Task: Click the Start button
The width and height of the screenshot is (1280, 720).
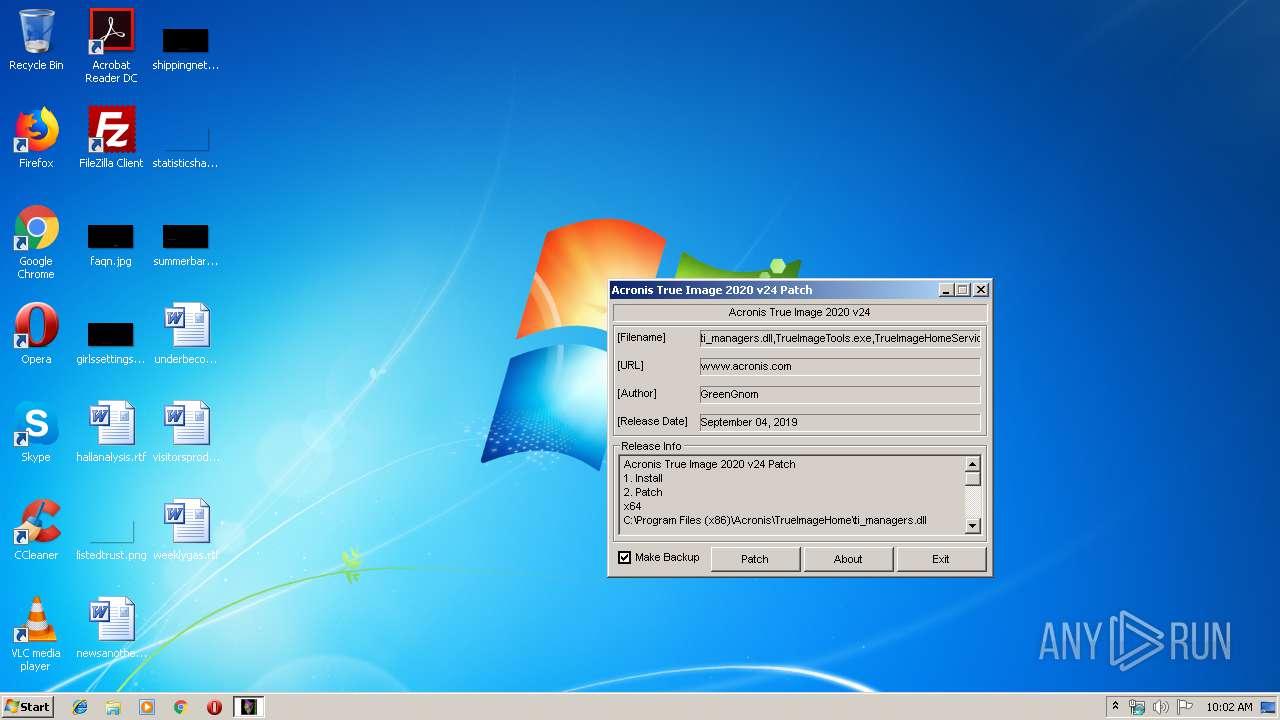Action: coord(27,707)
